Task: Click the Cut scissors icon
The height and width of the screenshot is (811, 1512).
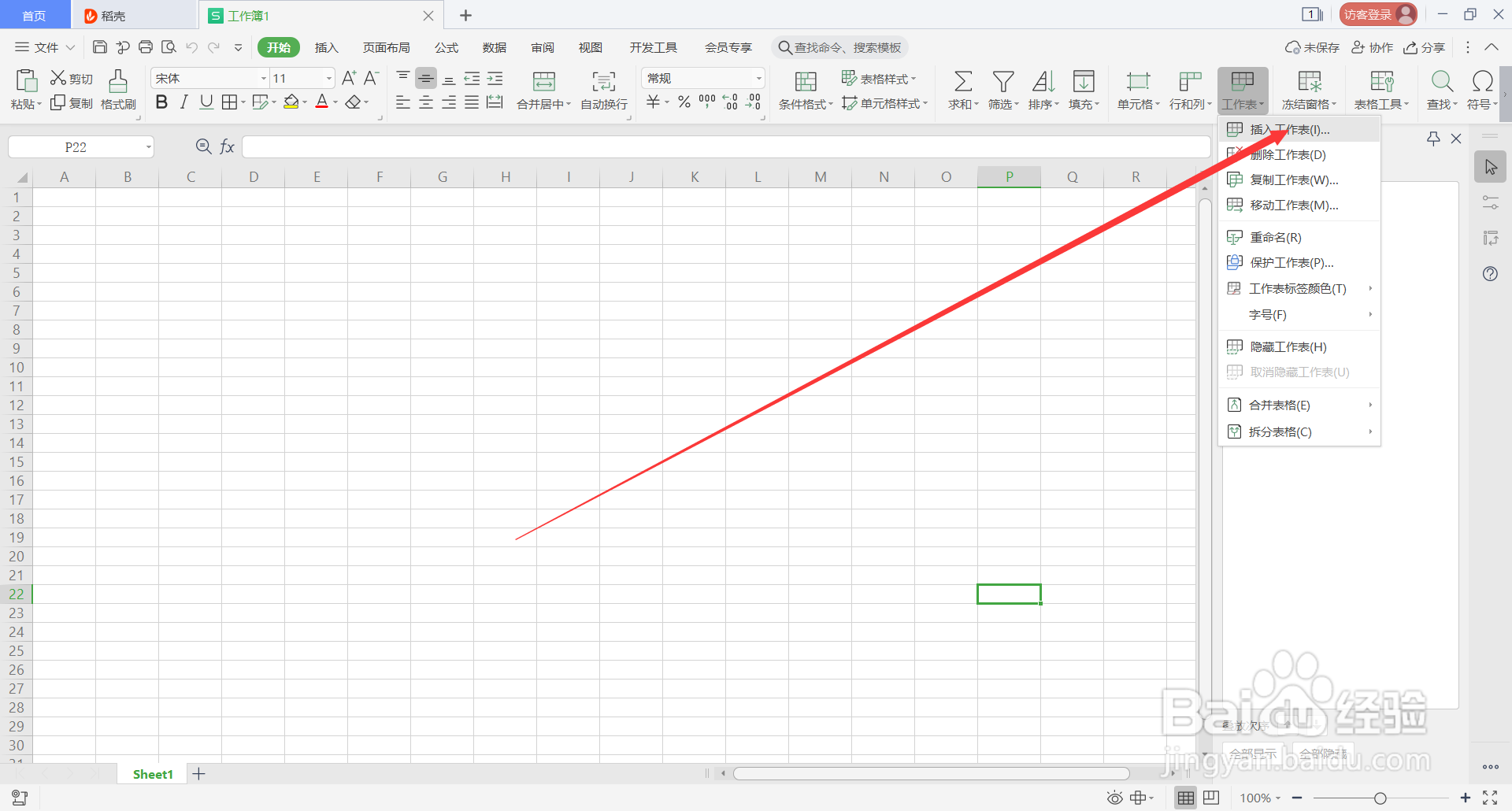Action: tap(58, 78)
